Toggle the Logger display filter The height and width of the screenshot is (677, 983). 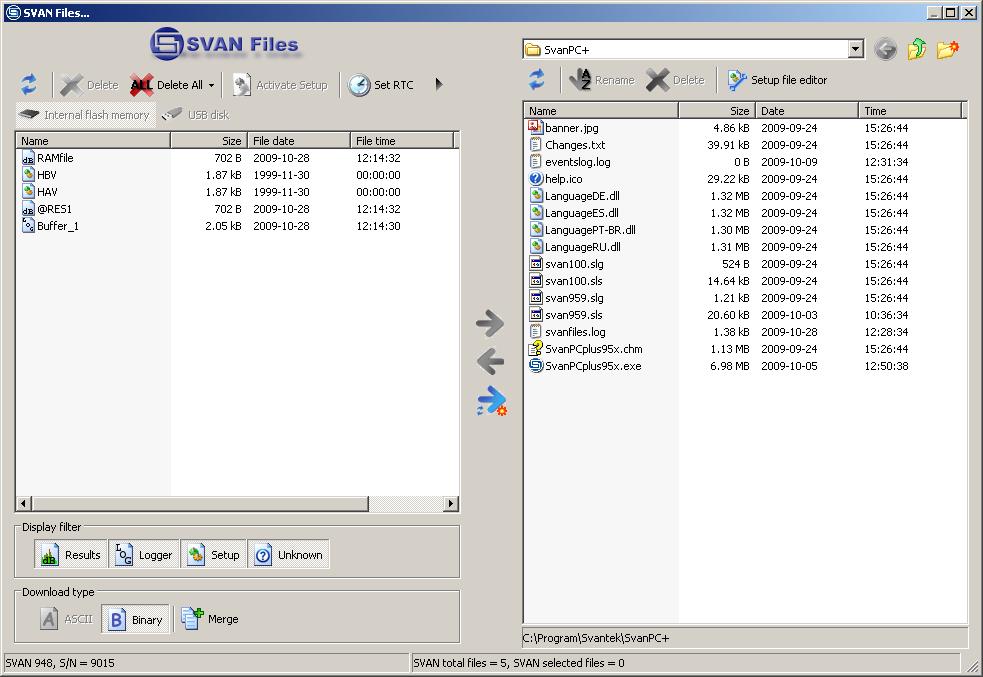tap(144, 555)
